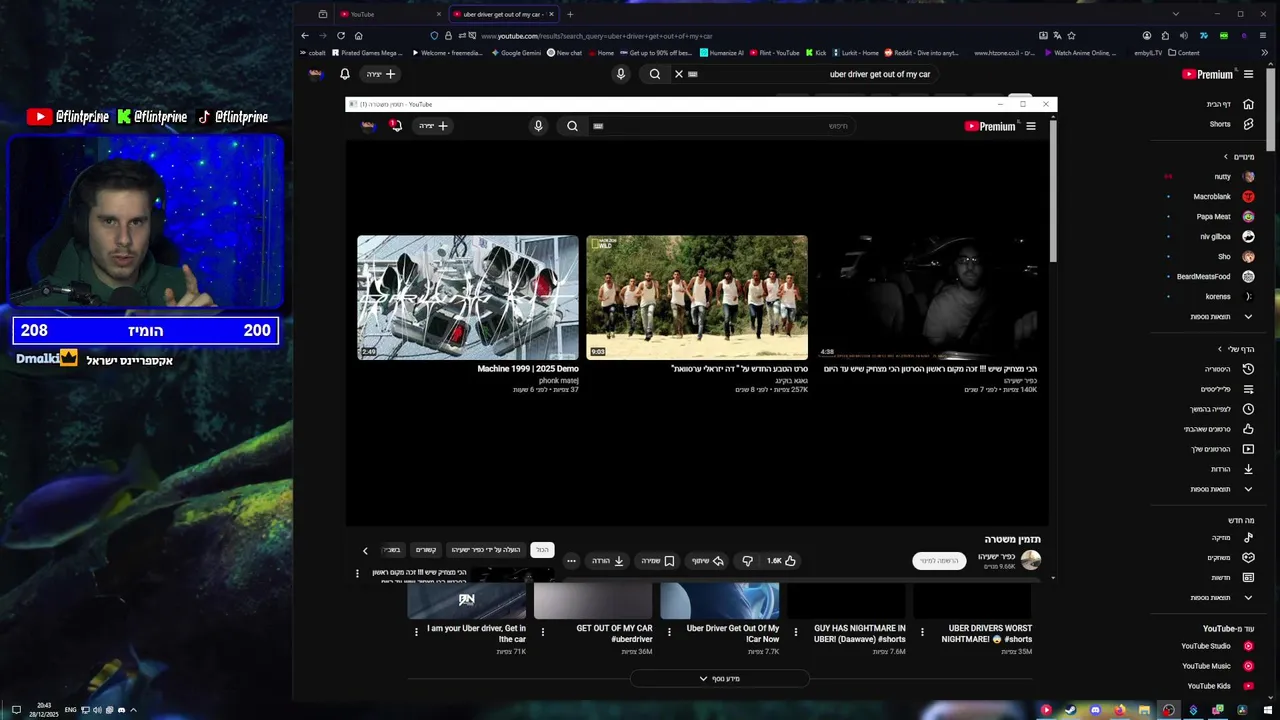
Task: Click the YouTube Premium logo in background browser
Action: coord(1207,74)
